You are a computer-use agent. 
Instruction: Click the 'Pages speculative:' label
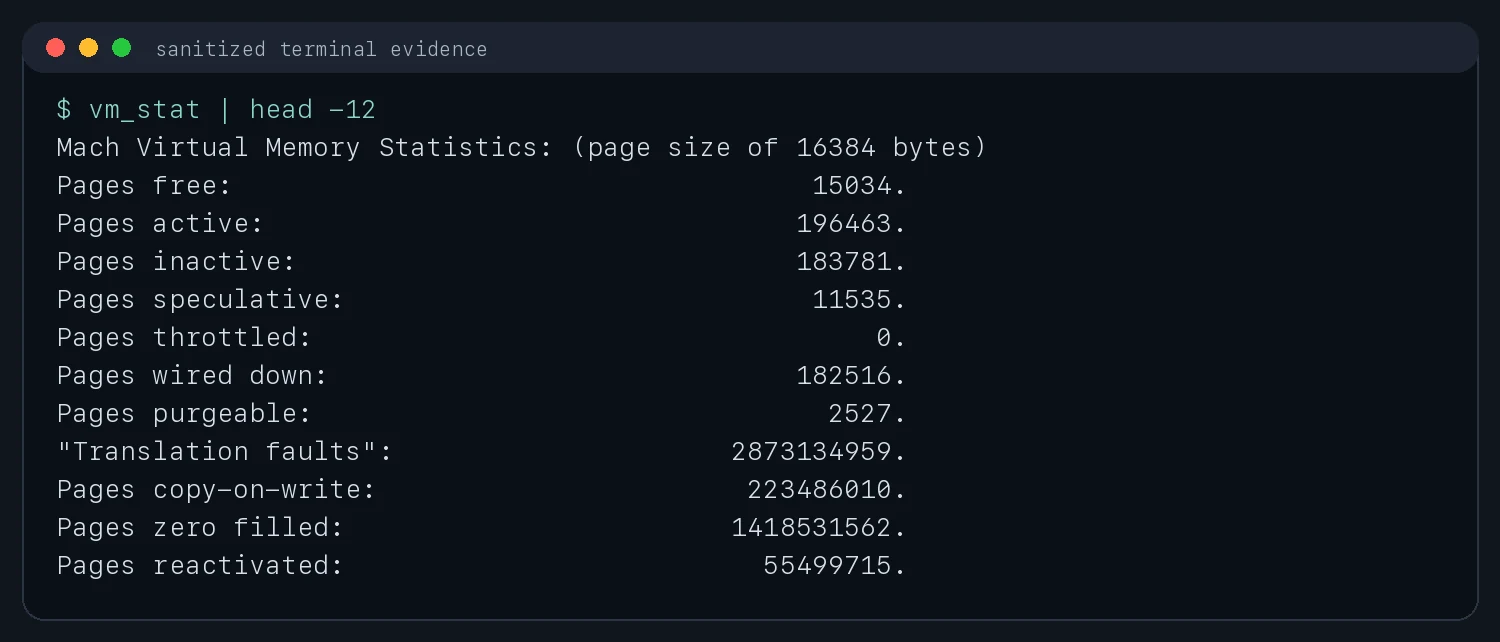pyautogui.click(x=200, y=300)
